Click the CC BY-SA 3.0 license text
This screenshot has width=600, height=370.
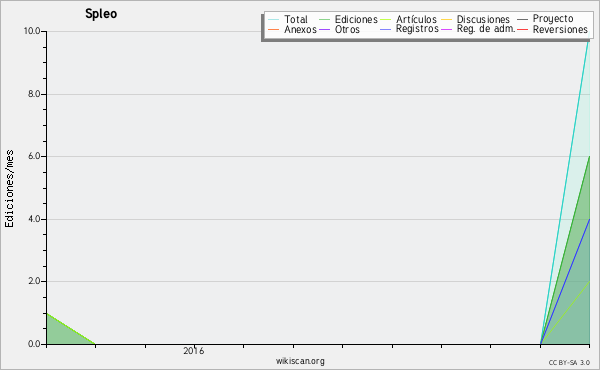[x=569, y=363]
